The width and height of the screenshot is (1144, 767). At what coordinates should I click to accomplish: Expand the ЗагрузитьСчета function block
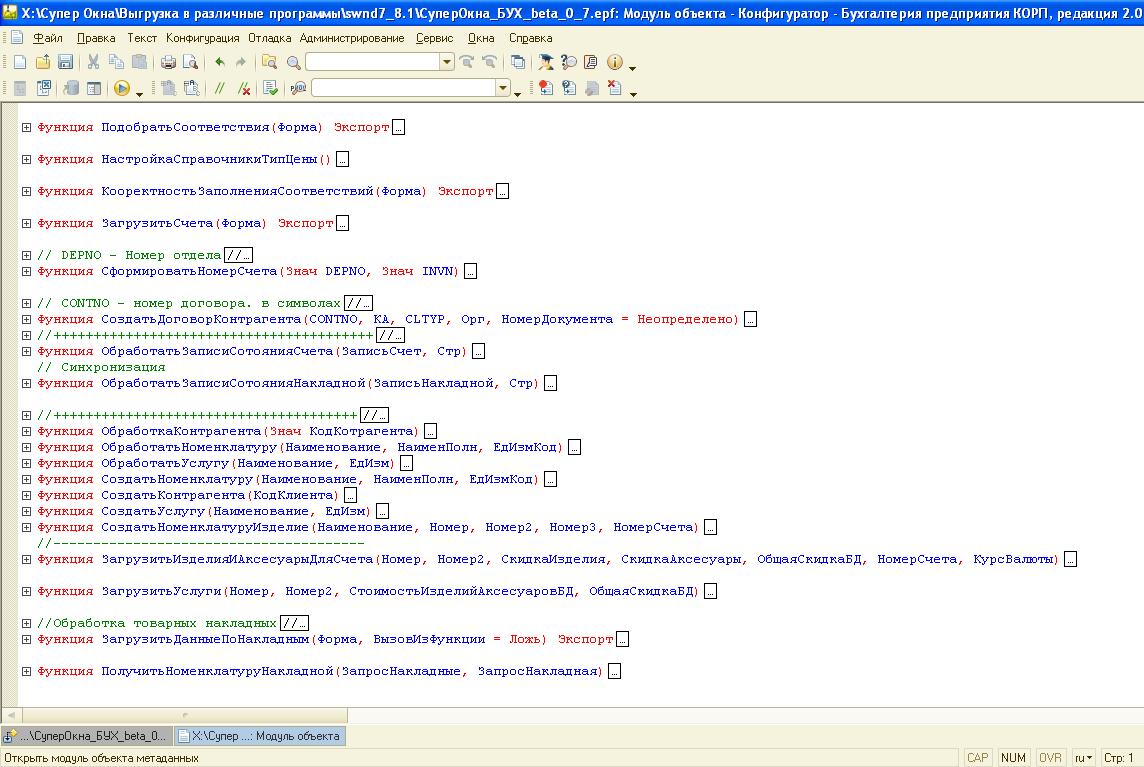tap(27, 223)
